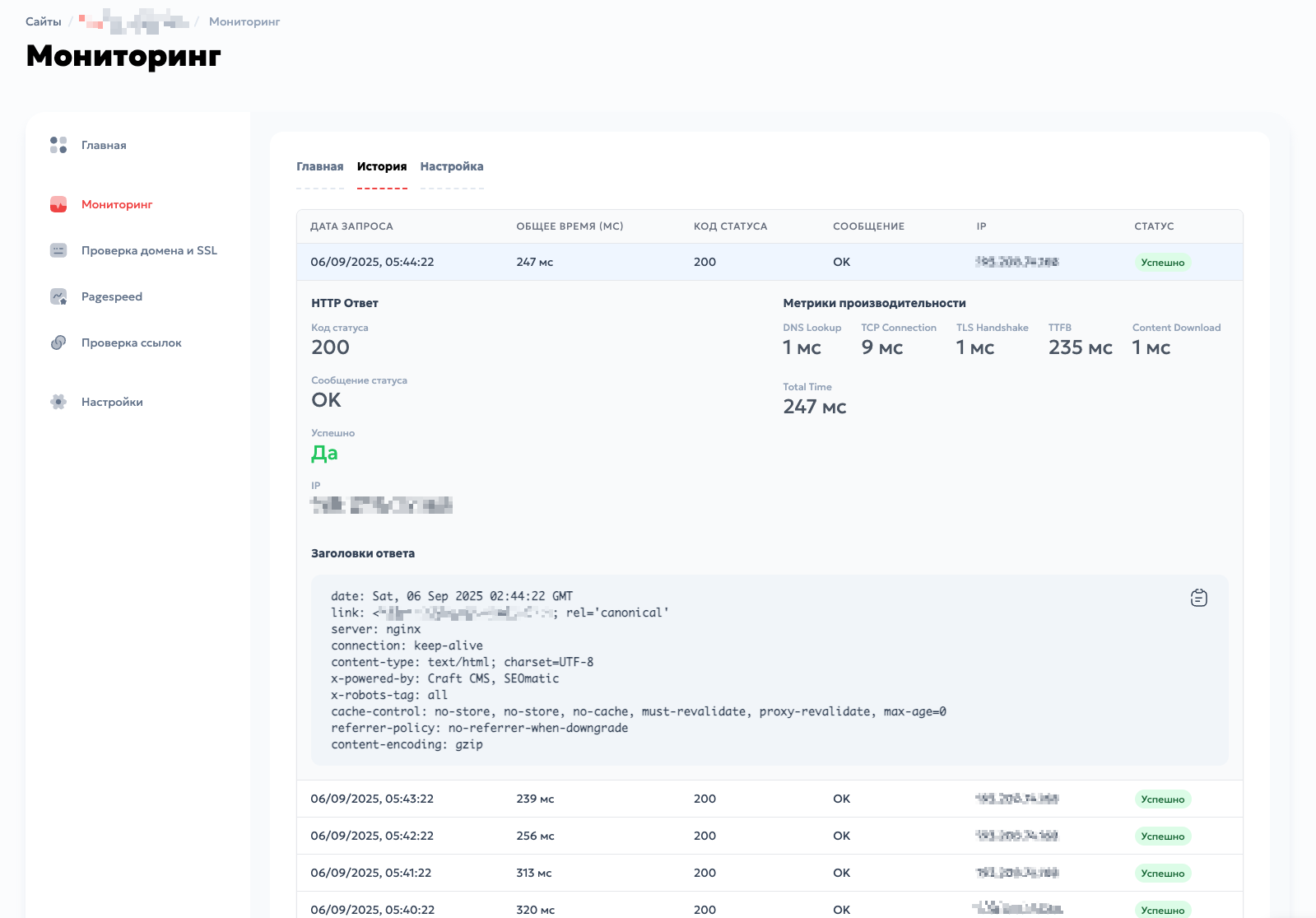This screenshot has width=1316, height=918.
Task: Click the Код статуса column header
Action: [x=730, y=226]
